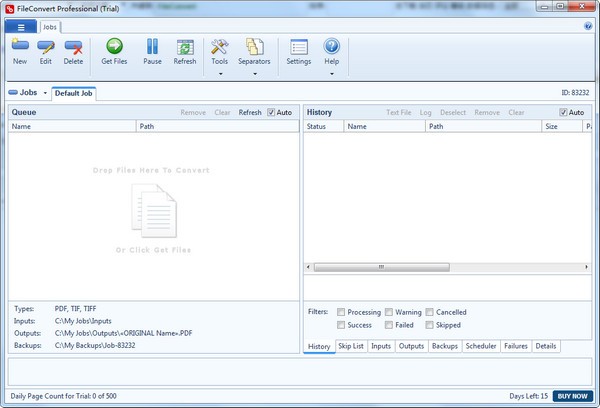Sort Queue by Path column header
This screenshot has width=600, height=408.
coord(217,126)
